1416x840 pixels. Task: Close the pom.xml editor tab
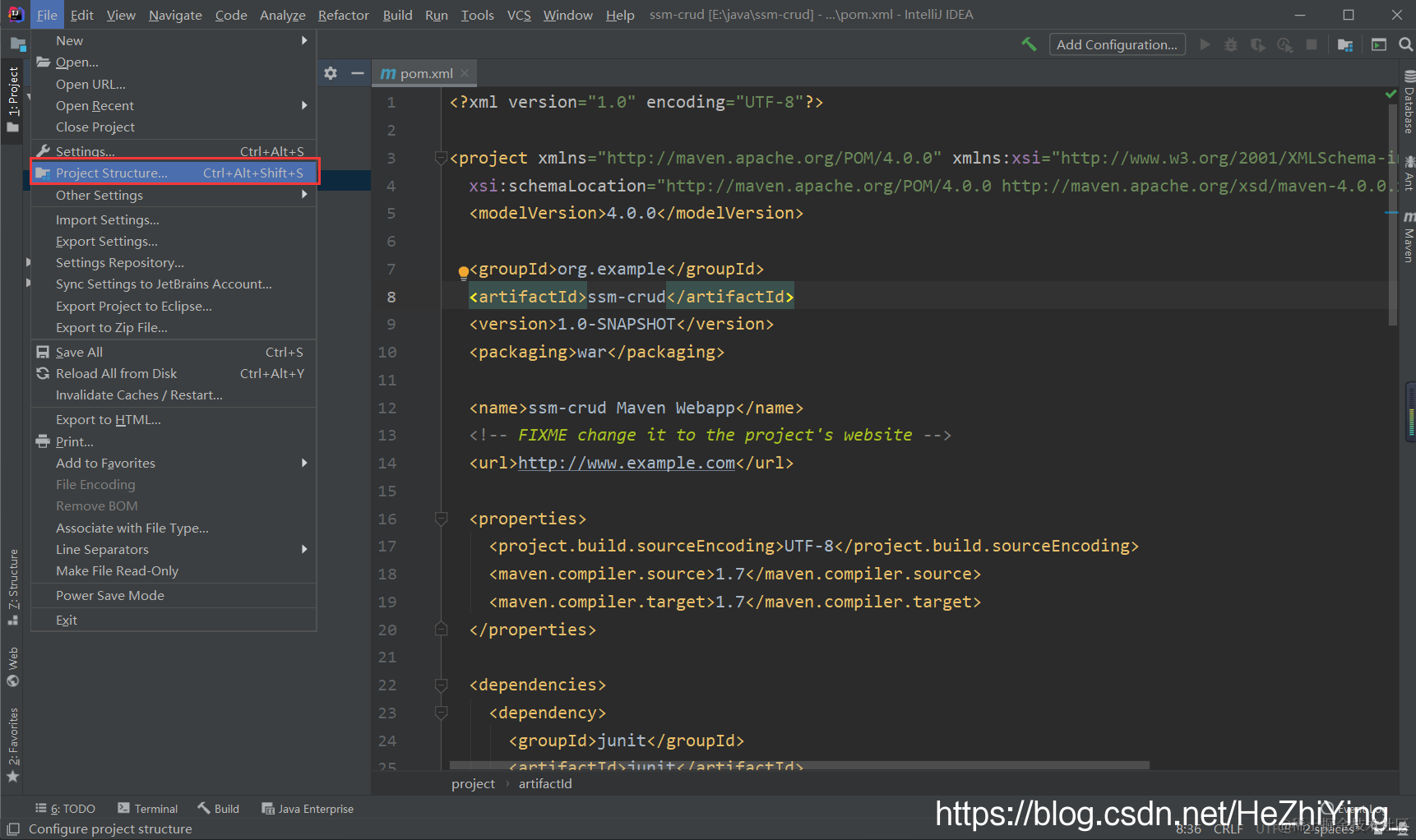tap(465, 73)
